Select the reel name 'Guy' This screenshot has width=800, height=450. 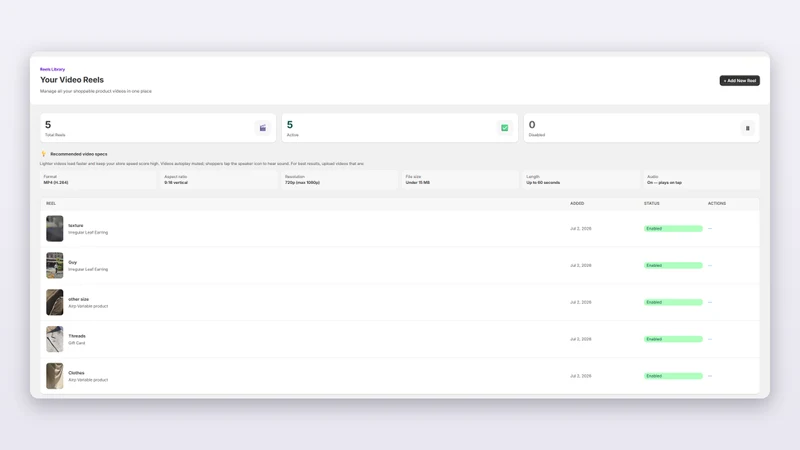(x=72, y=262)
